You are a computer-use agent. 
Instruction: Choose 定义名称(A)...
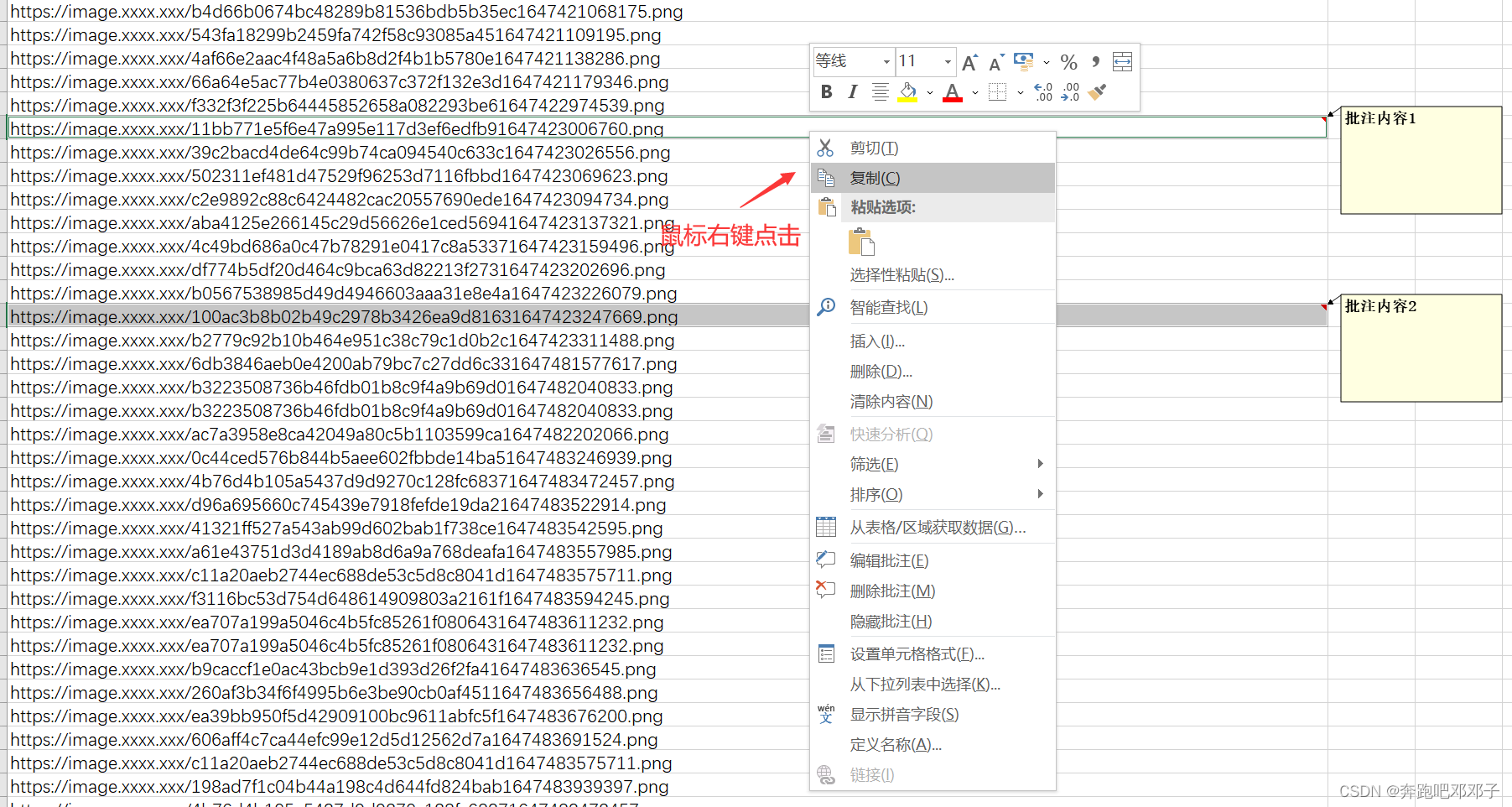pyautogui.click(x=933, y=745)
